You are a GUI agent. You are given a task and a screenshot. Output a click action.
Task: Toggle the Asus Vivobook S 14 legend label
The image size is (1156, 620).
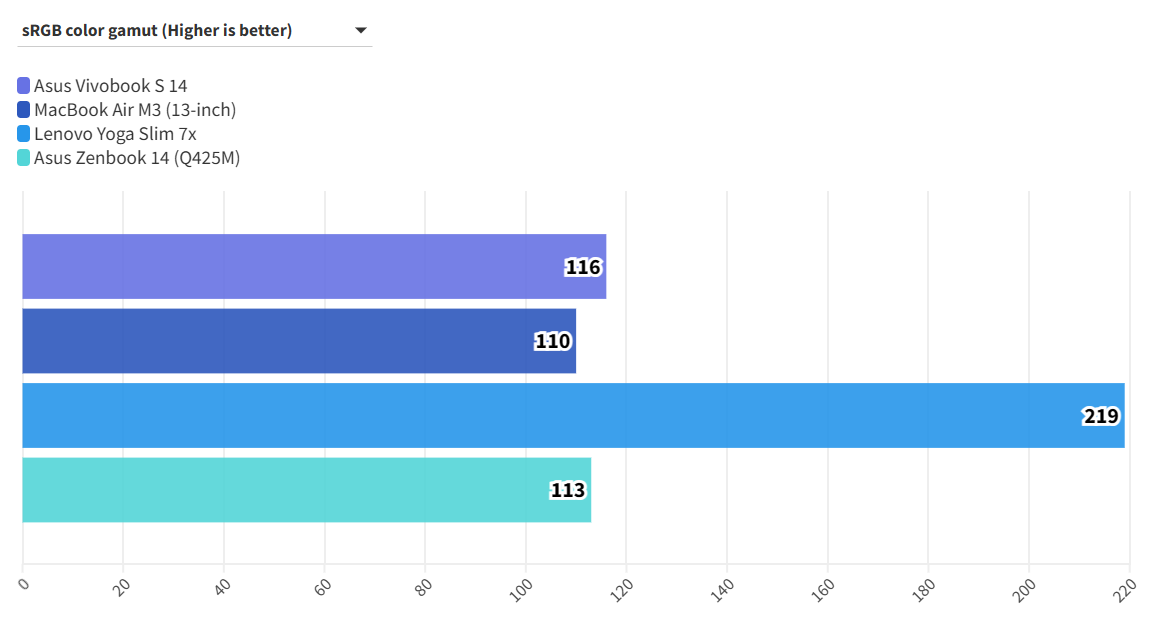coord(110,86)
